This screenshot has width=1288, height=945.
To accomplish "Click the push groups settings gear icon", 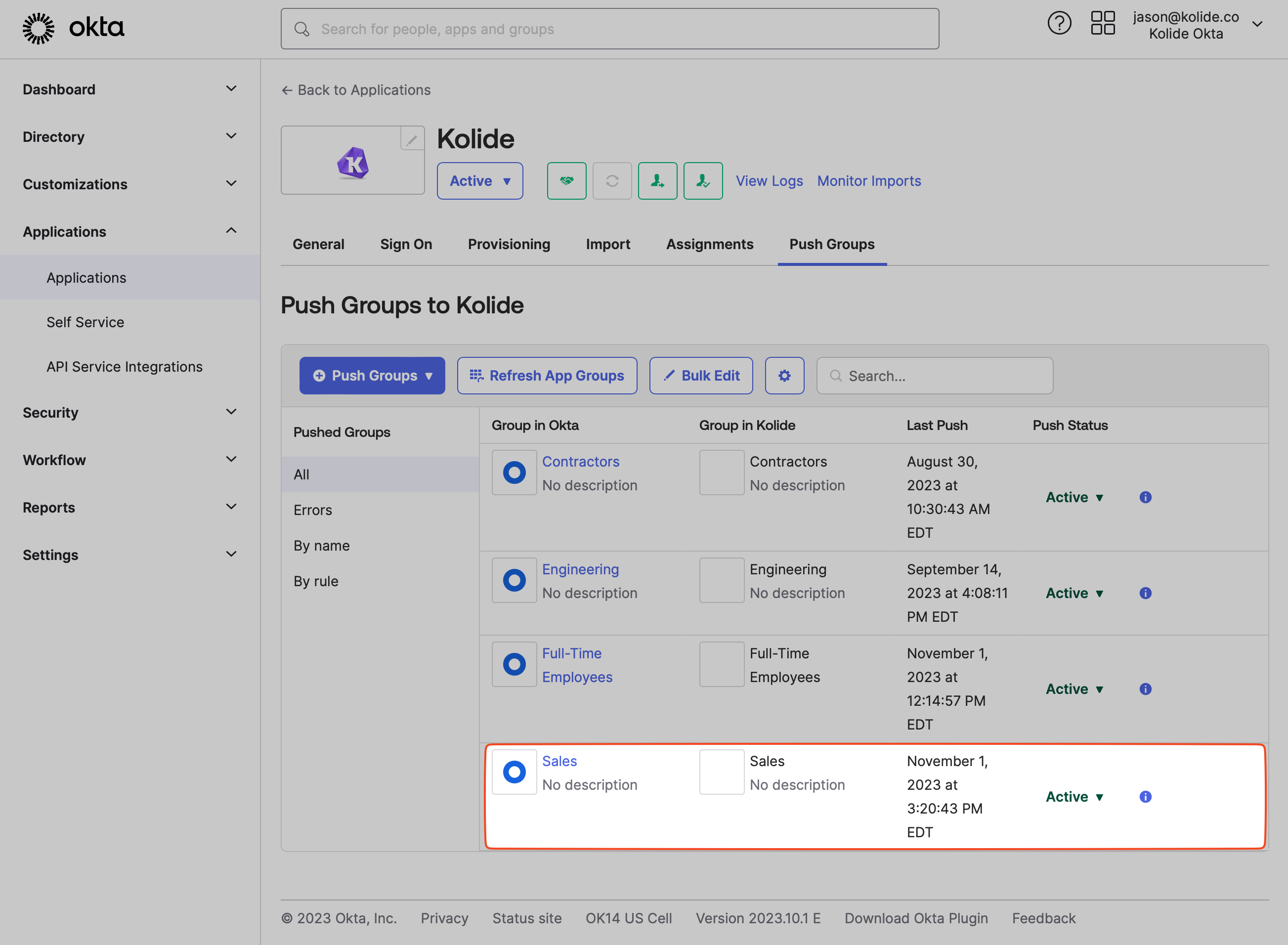I will point(784,376).
